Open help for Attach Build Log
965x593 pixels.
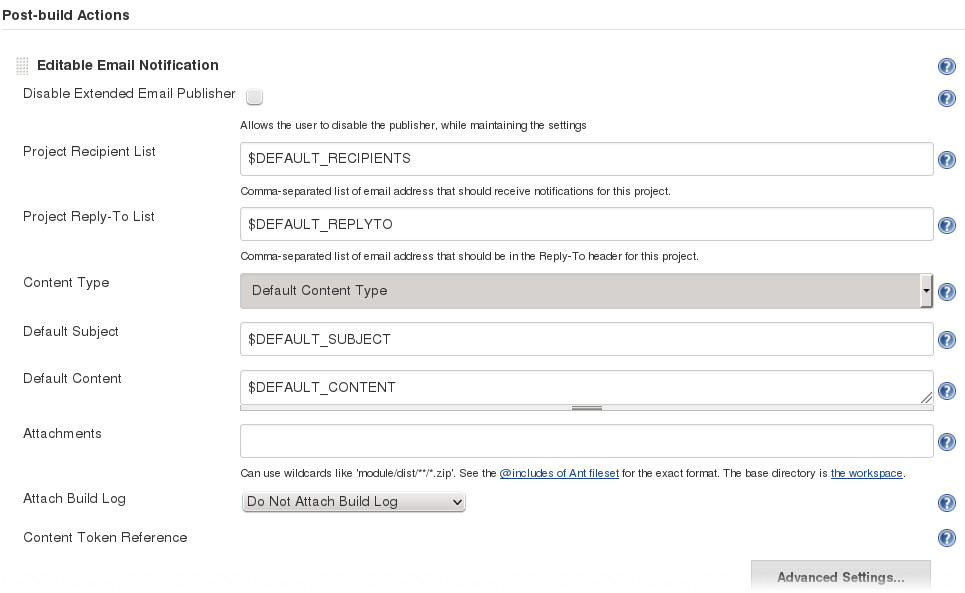[946, 504]
